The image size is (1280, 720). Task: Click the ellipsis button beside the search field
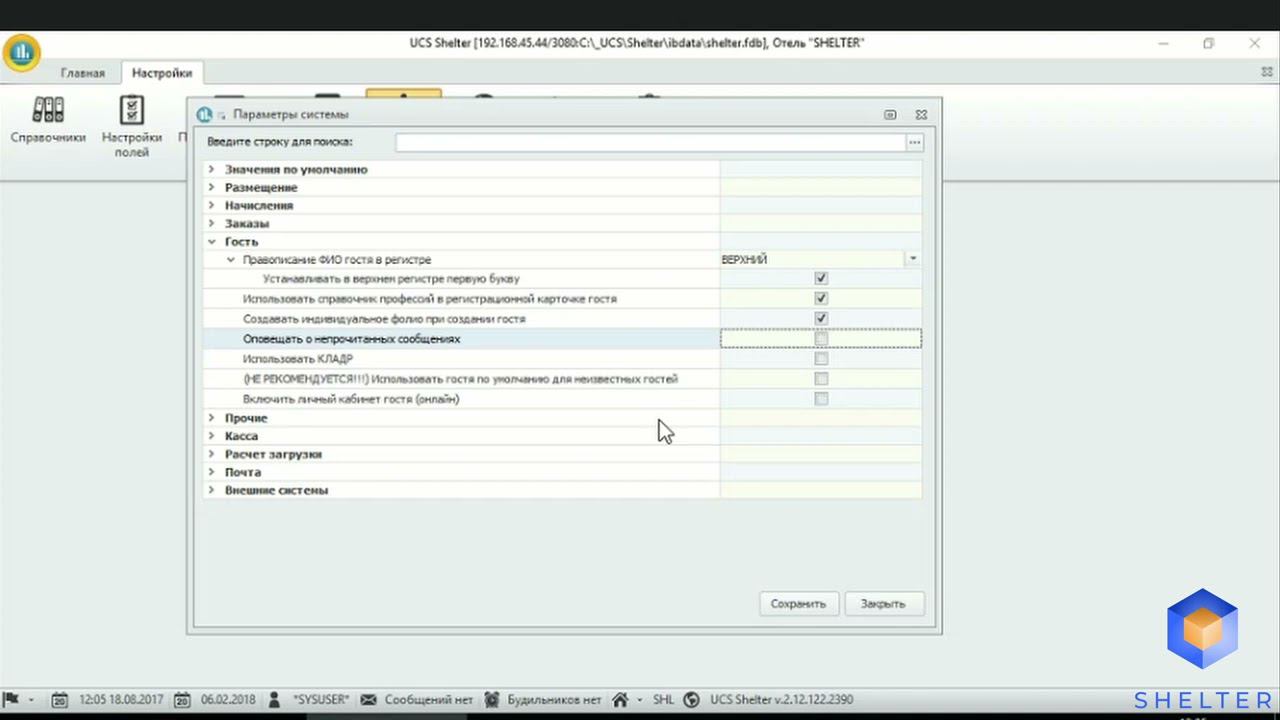click(x=914, y=143)
